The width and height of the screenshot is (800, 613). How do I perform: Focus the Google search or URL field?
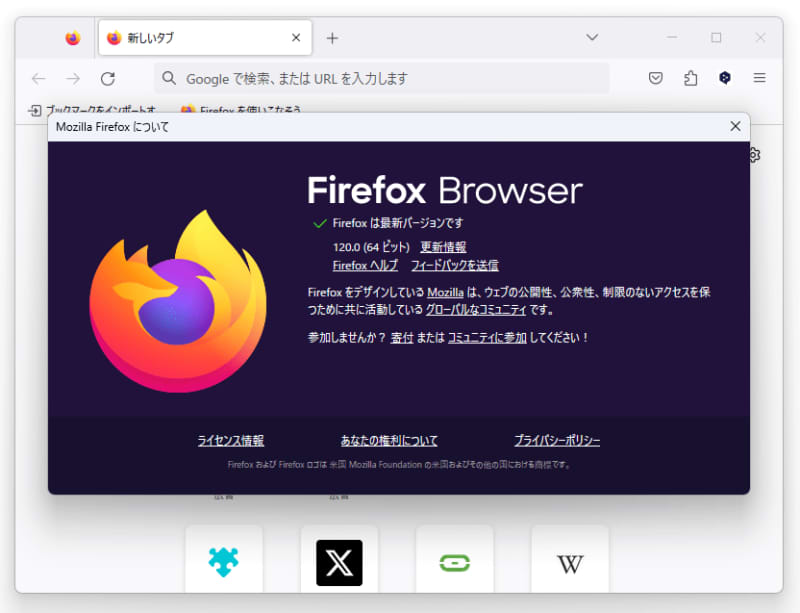[x=382, y=79]
